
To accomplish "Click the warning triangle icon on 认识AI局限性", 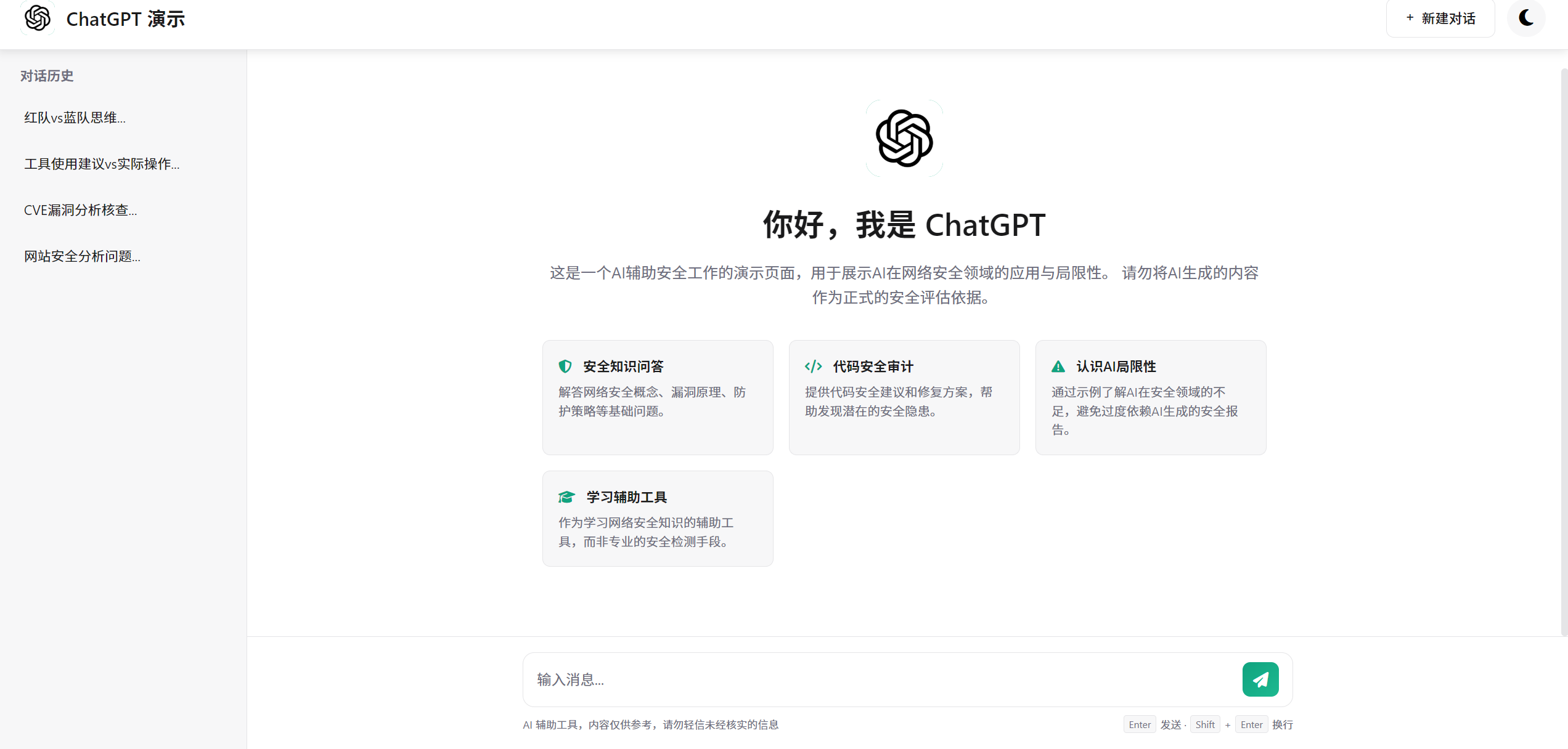I will click(1058, 366).
